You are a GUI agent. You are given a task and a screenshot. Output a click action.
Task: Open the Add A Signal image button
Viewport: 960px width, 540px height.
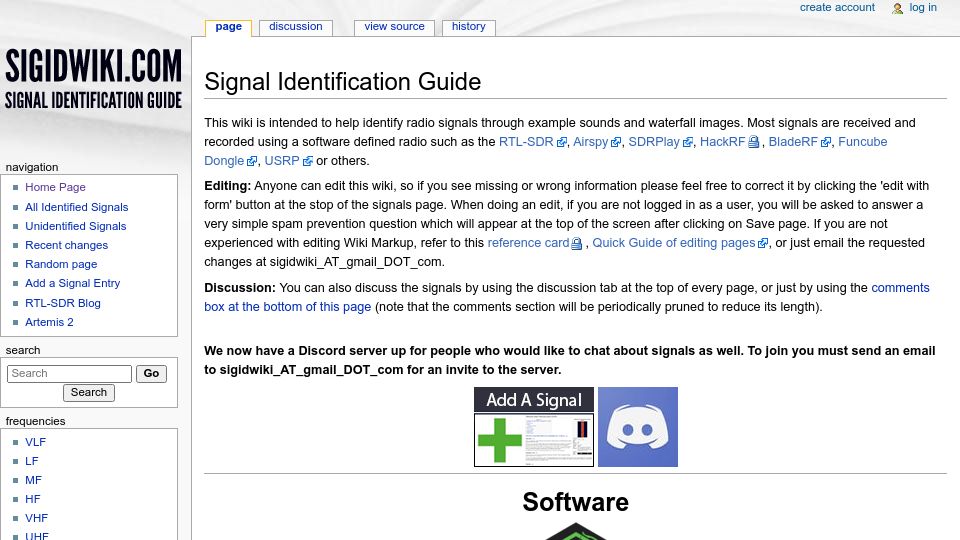click(534, 427)
